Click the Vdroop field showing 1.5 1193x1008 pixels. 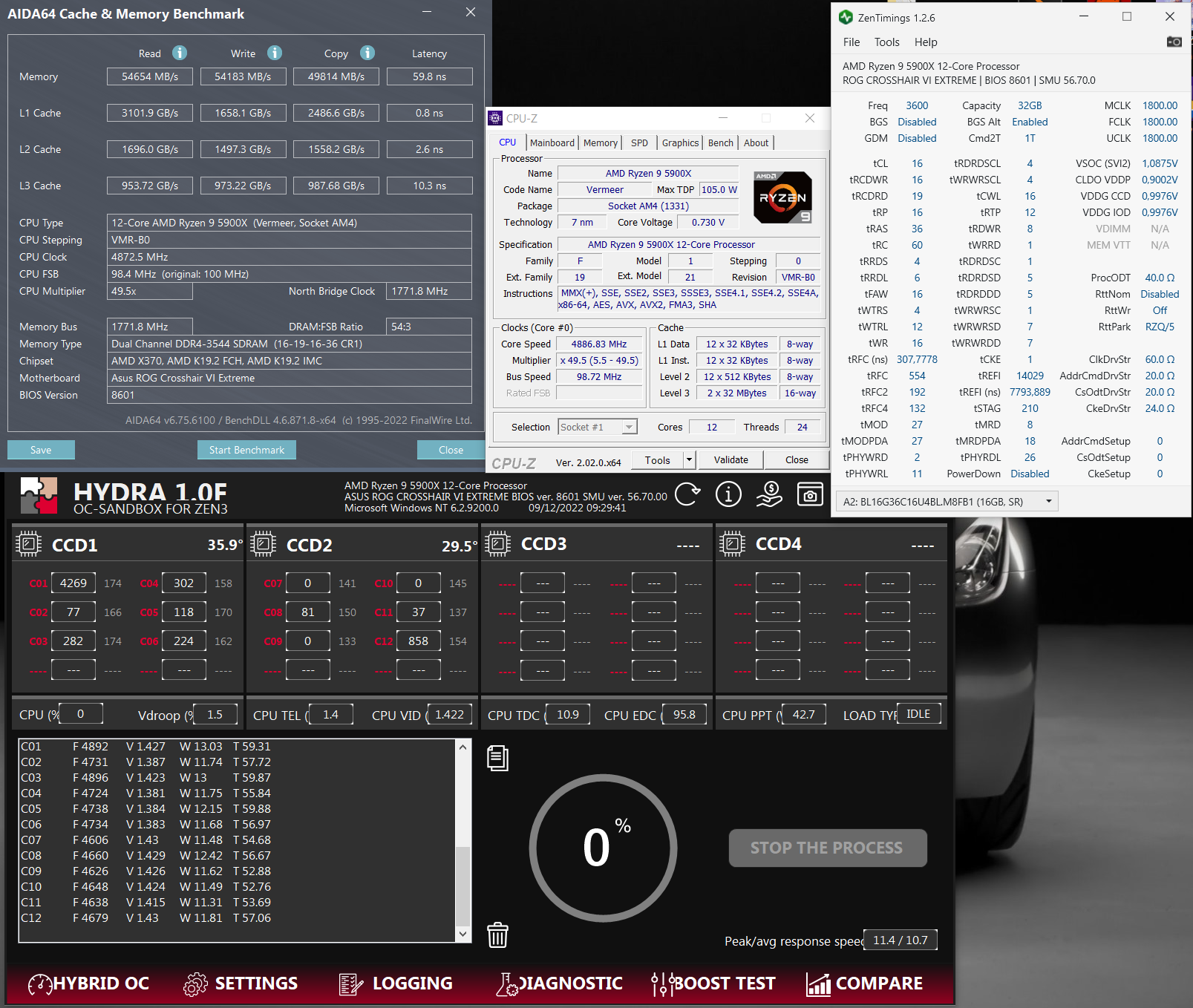[x=215, y=715]
